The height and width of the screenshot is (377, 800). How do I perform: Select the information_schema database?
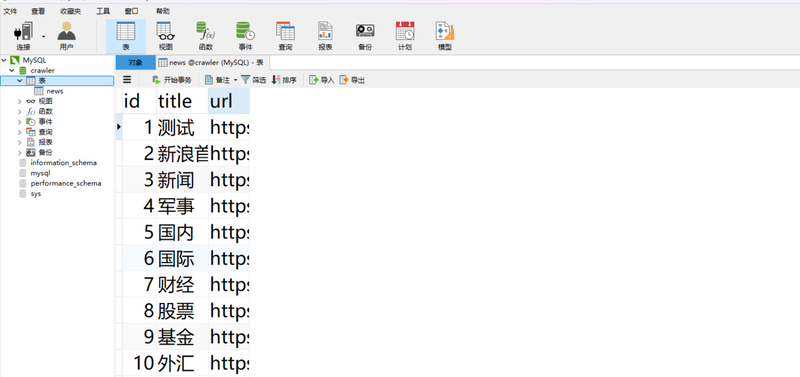63,163
